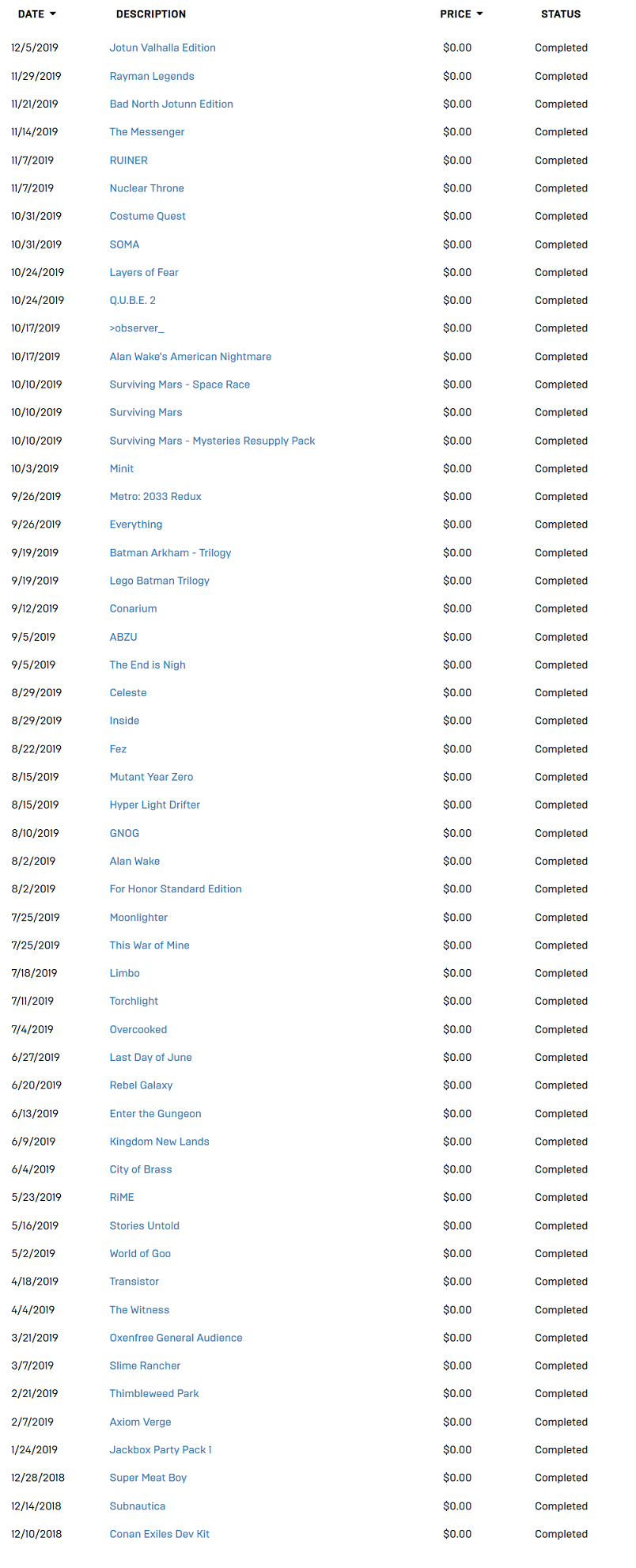Viewport: 636px width, 1568px height.
Task: Open Oxenfree General Audience link
Action: (x=176, y=1338)
